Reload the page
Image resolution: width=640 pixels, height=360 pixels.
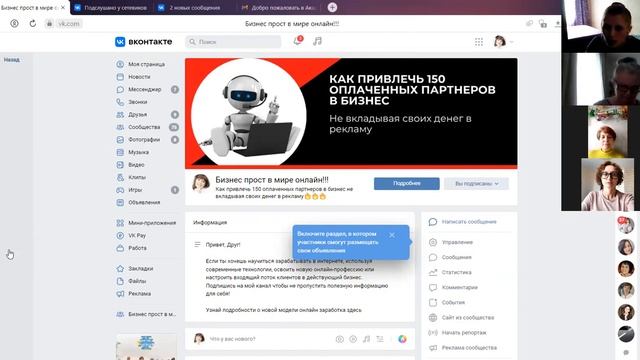[33, 24]
